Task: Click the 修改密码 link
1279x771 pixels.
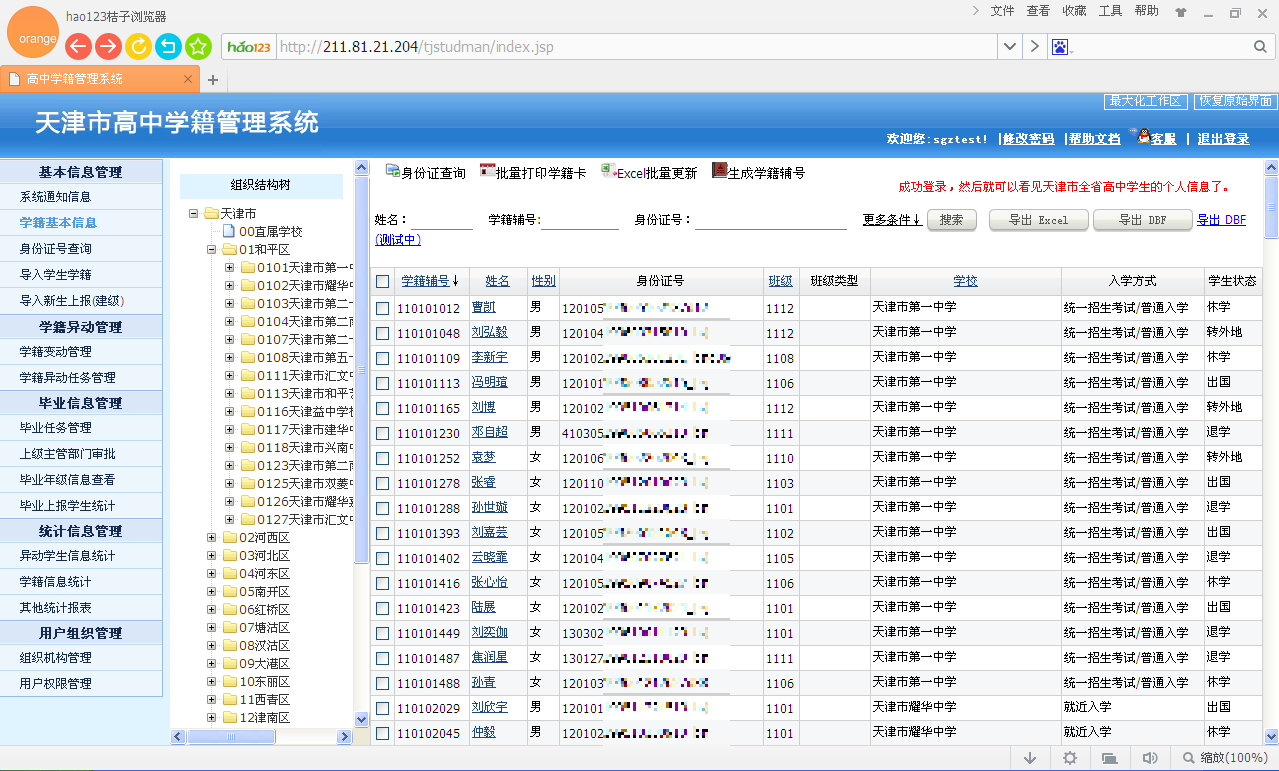Action: click(1029, 139)
